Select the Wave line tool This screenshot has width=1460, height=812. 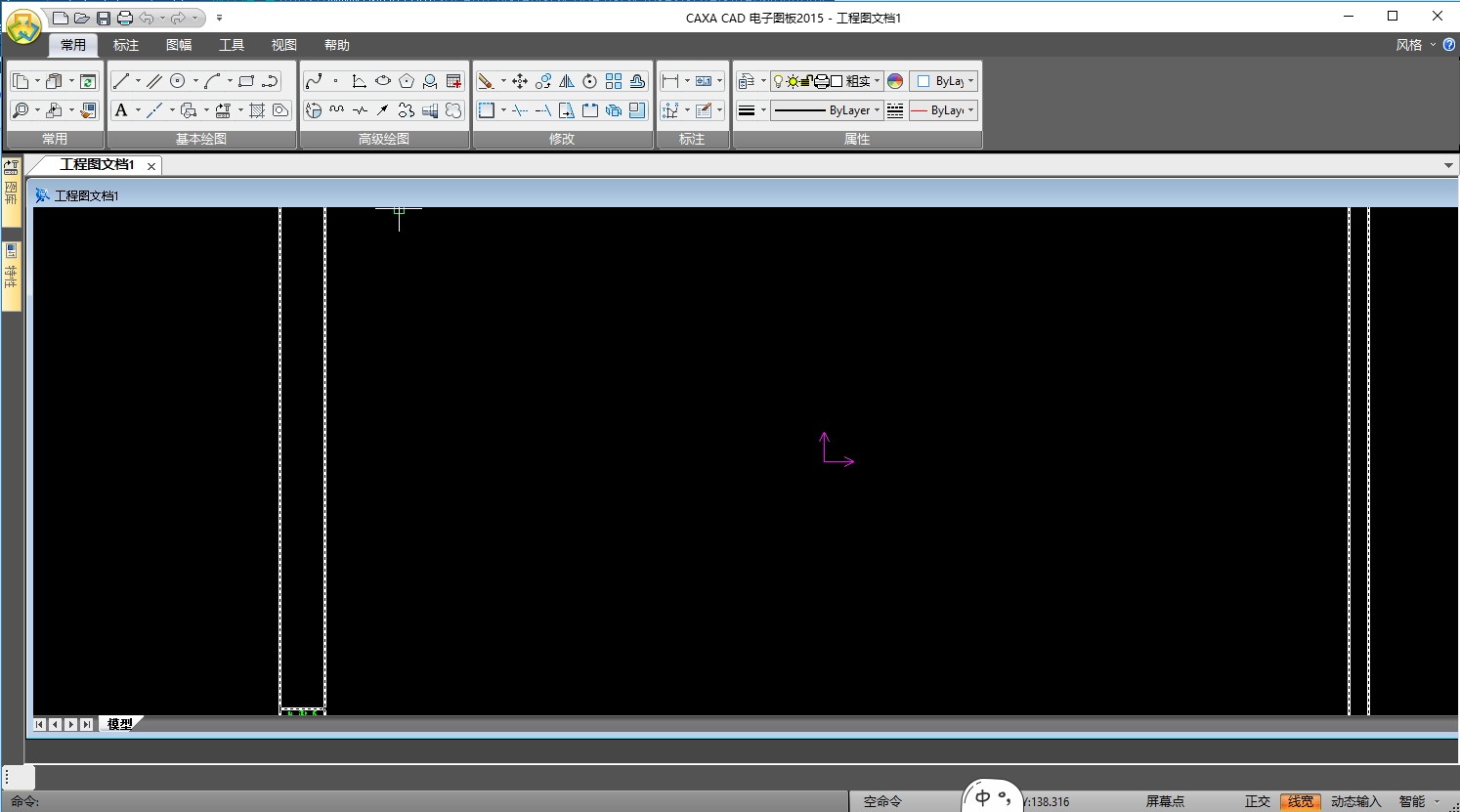(x=337, y=110)
